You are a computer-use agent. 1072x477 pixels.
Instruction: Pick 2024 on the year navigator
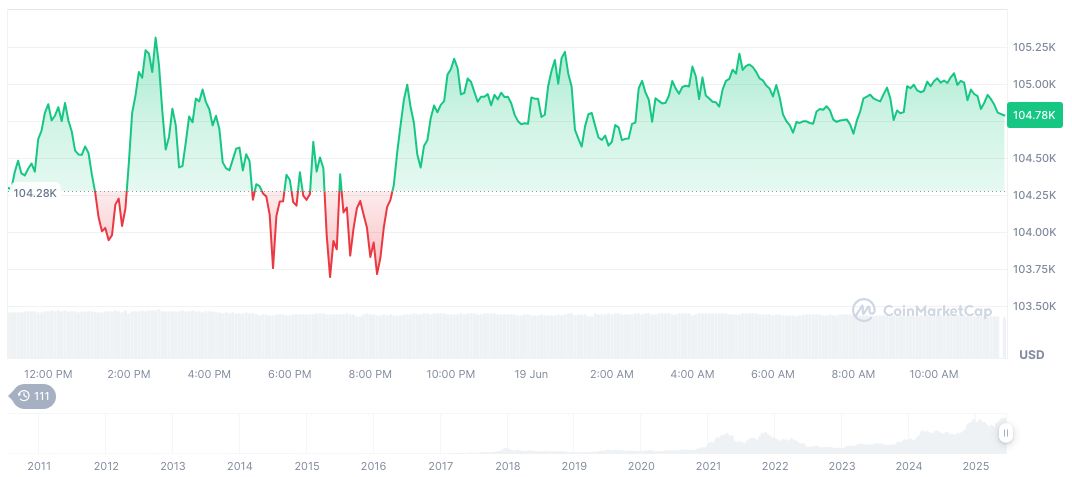[x=909, y=466]
